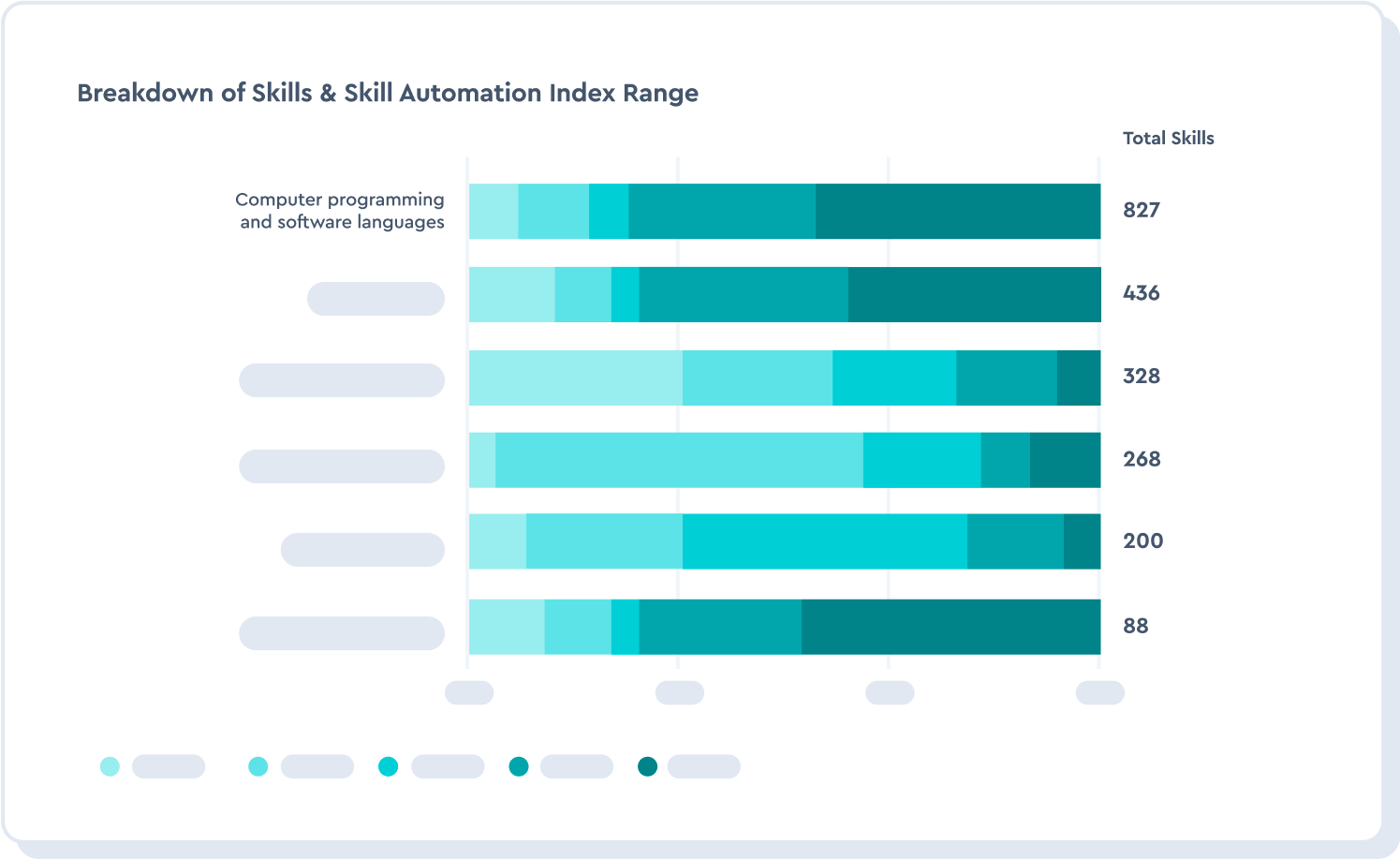Click the Total Skills column header
1400x859 pixels.
[x=1168, y=138]
